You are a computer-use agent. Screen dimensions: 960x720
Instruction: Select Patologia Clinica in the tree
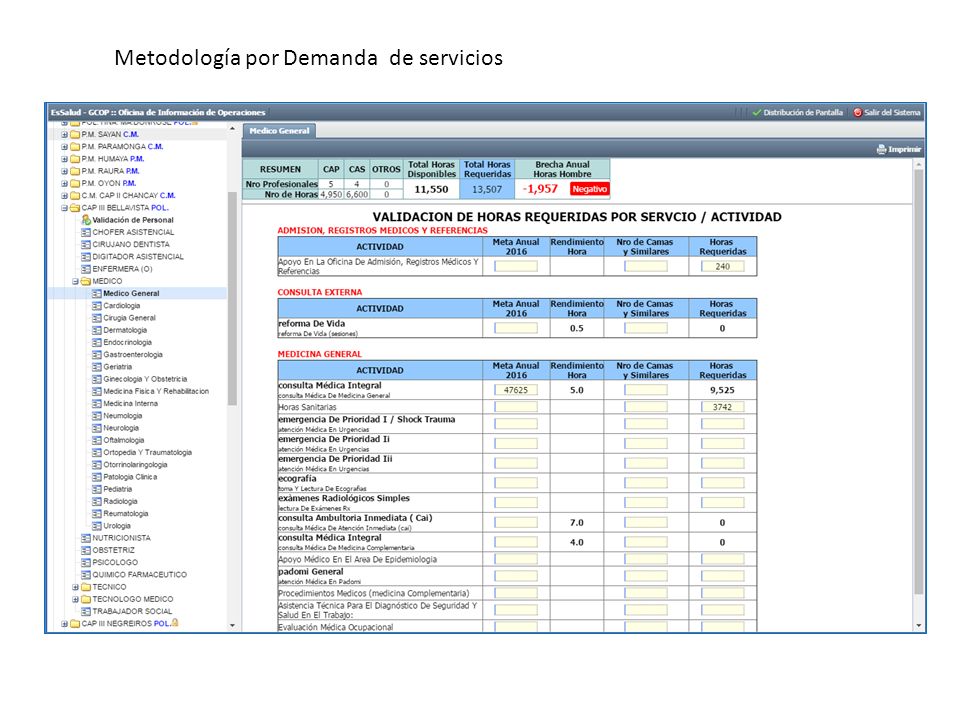[x=130, y=477]
